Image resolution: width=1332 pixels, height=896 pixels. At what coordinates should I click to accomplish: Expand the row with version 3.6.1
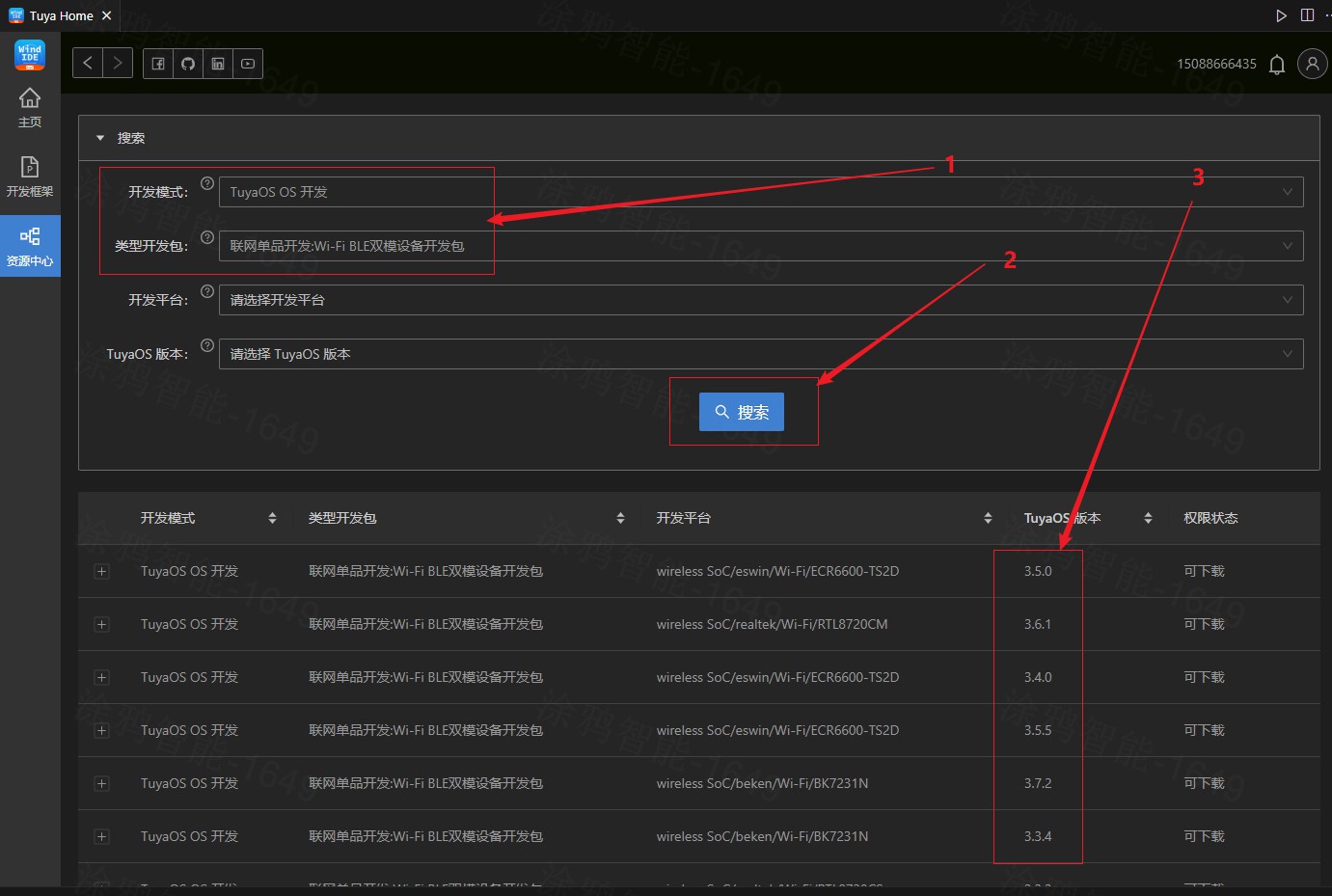coord(101,624)
